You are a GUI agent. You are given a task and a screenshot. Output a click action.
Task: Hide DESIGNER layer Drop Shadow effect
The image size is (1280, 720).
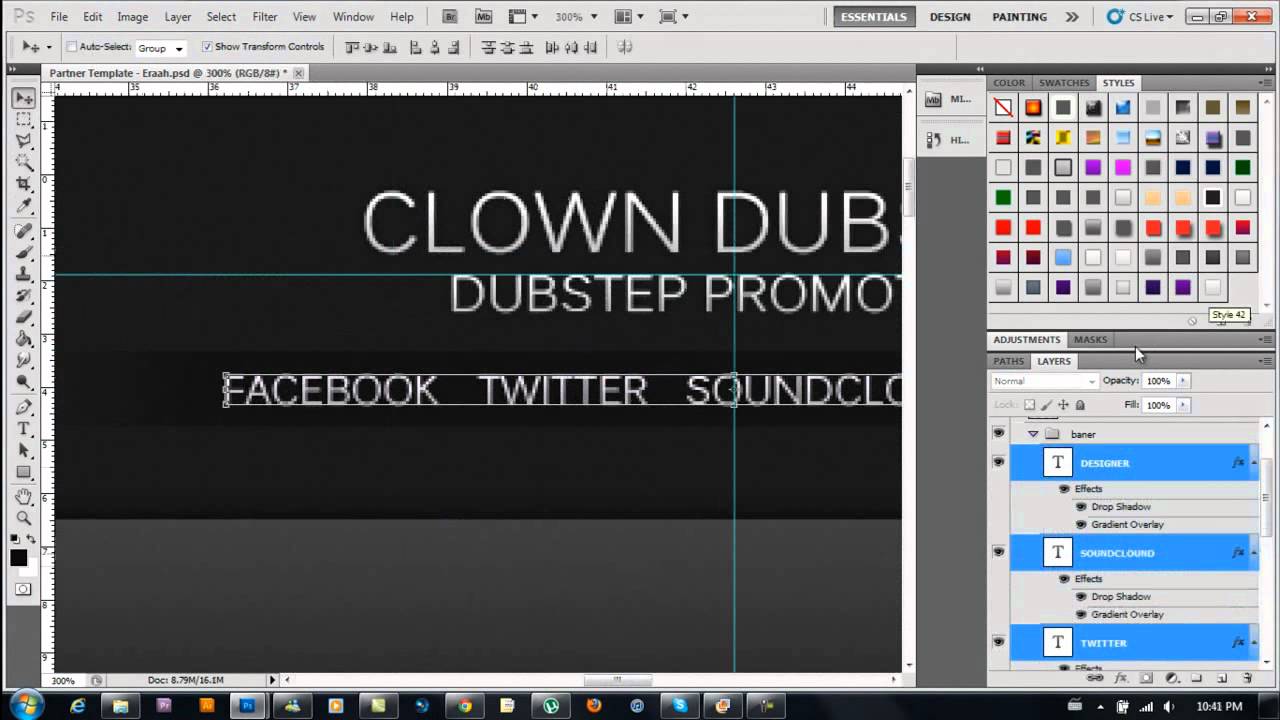(x=1081, y=507)
